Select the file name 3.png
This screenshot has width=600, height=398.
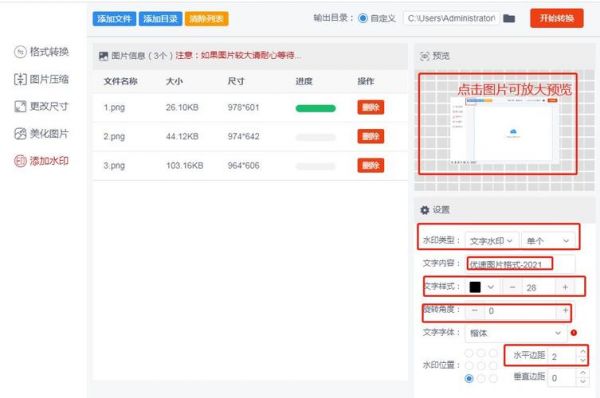coord(114,166)
